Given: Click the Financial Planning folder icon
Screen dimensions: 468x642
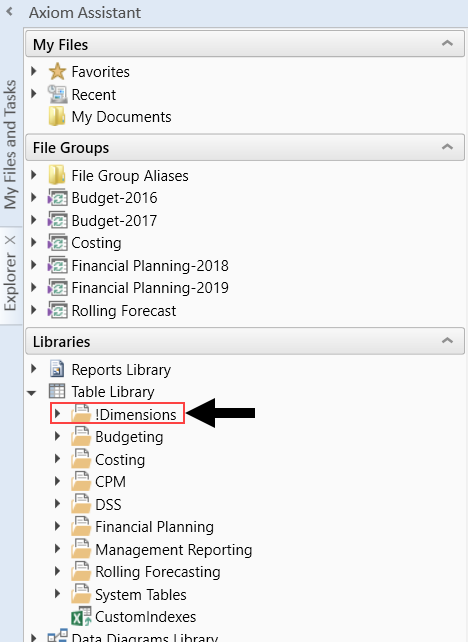Looking at the screenshot, I should pyautogui.click(x=81, y=526).
